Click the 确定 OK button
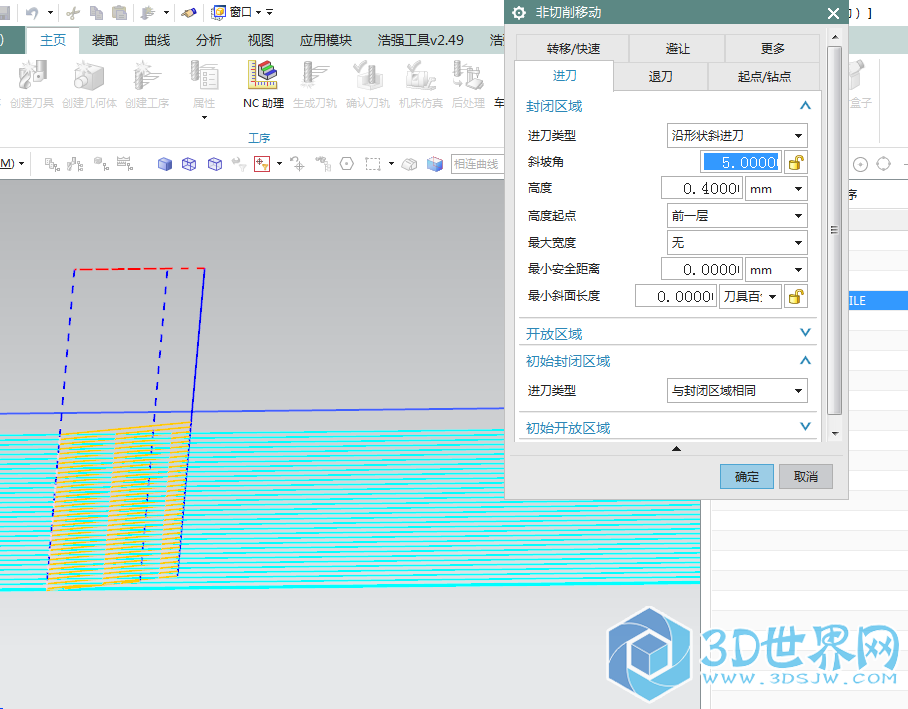The image size is (908, 709). click(x=746, y=476)
